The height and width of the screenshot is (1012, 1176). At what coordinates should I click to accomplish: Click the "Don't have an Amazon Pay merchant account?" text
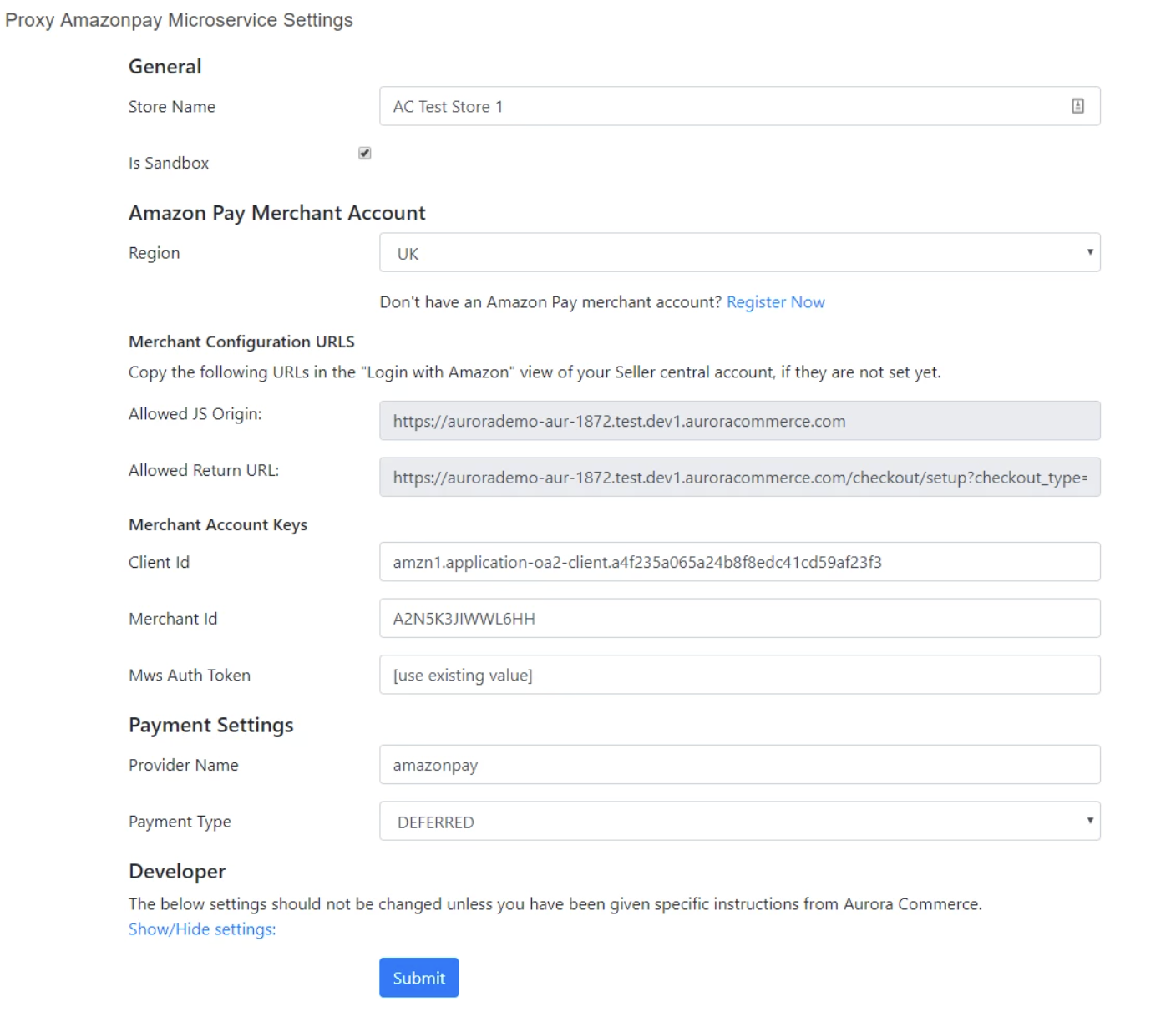point(550,301)
